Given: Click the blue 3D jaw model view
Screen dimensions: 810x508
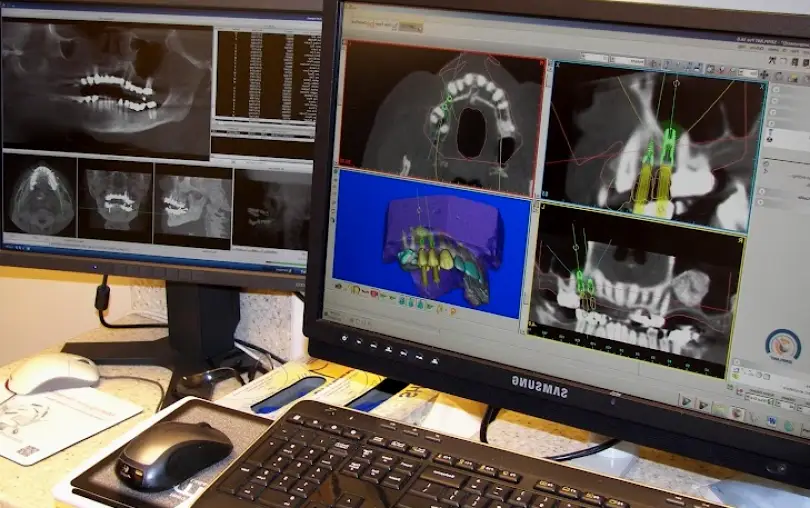Looking at the screenshot, I should coord(430,243).
